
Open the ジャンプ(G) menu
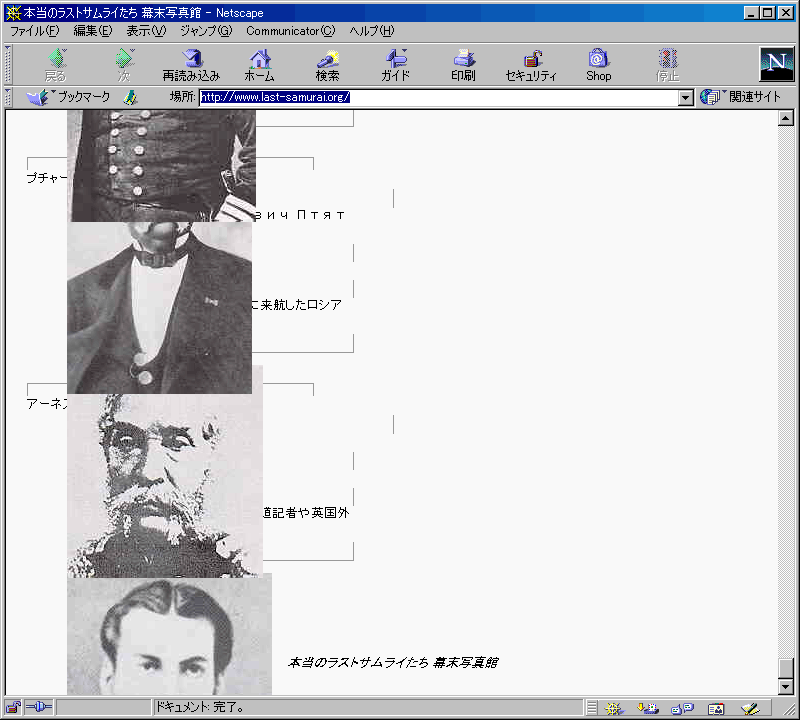pos(206,31)
